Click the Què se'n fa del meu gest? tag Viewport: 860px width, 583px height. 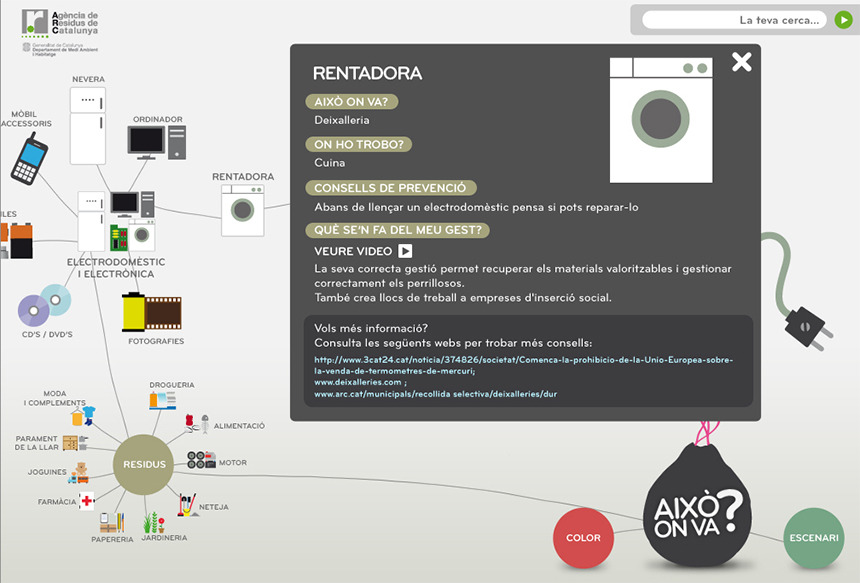coord(398,230)
